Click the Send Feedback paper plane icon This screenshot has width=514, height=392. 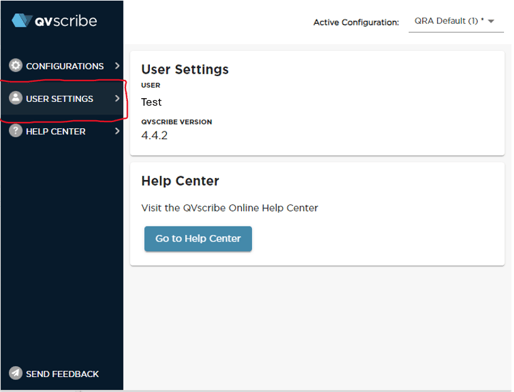click(15, 373)
